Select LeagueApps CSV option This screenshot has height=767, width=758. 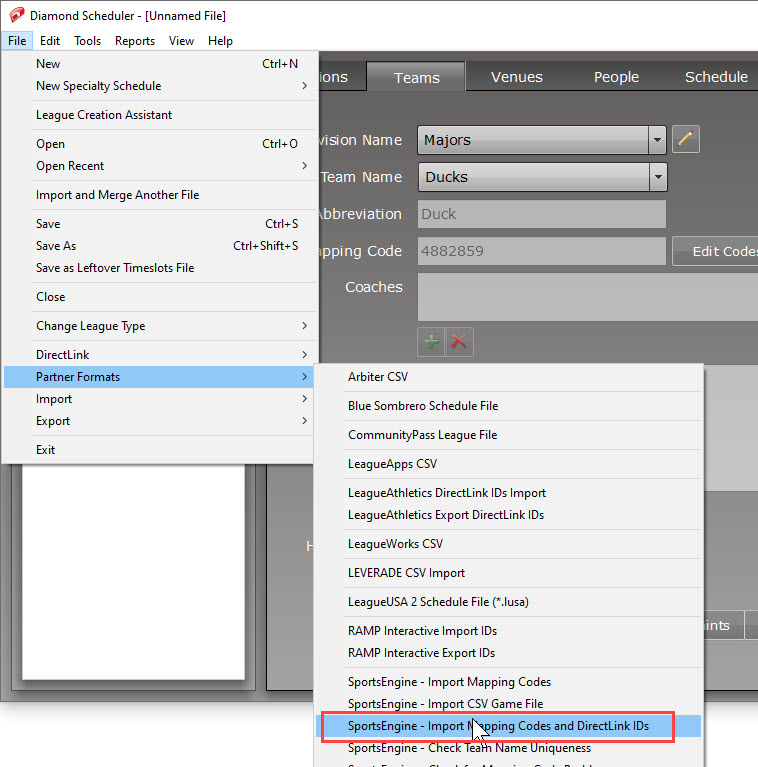tap(509, 464)
